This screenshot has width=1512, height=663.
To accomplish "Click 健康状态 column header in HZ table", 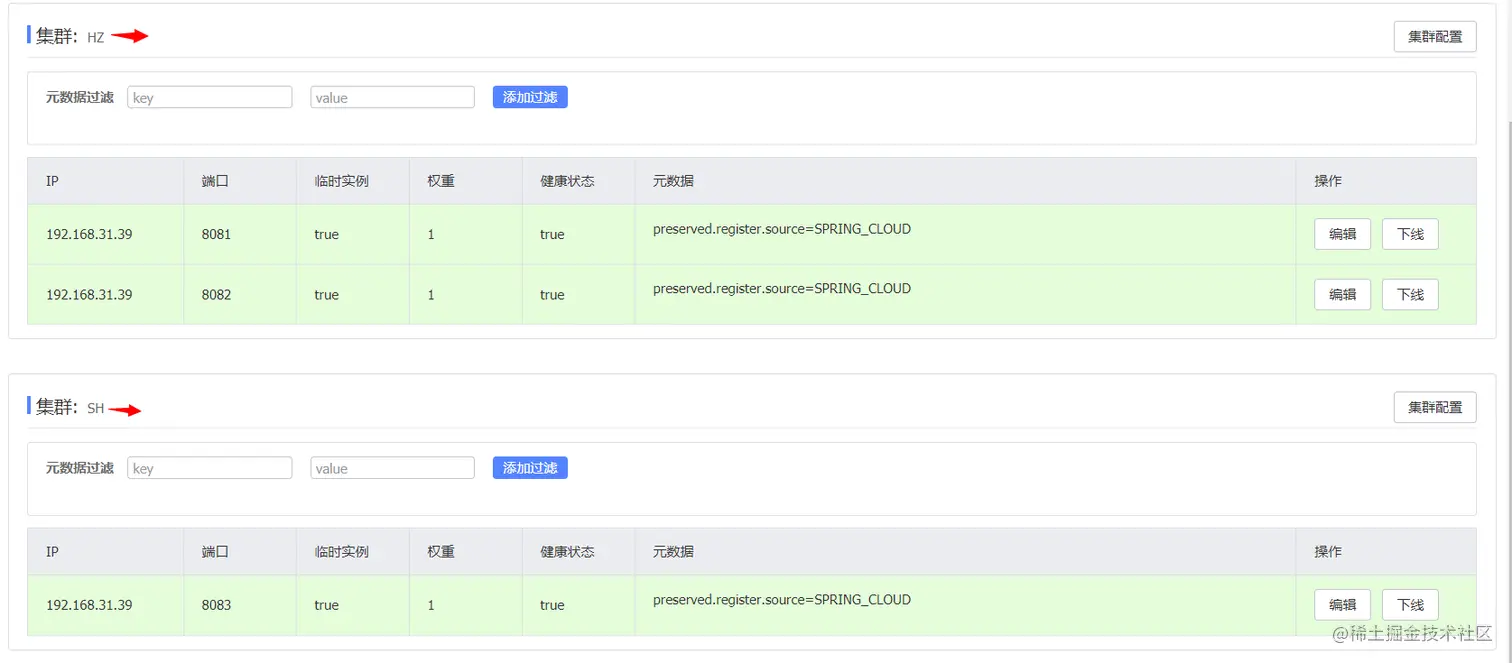I will [x=567, y=181].
